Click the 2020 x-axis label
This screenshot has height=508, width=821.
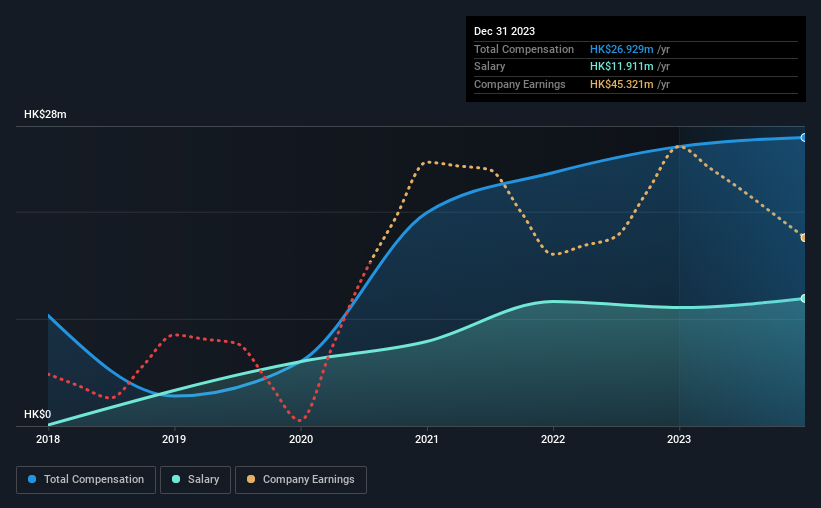[301, 439]
